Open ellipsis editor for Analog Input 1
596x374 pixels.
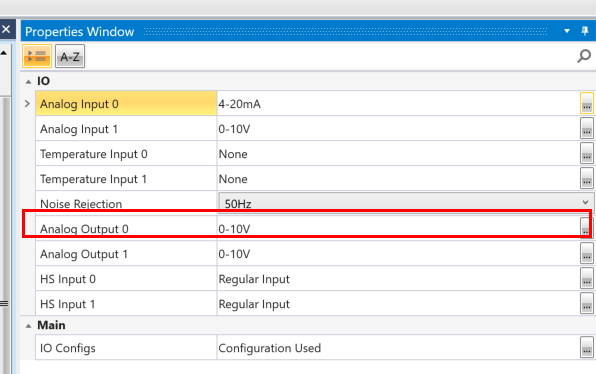tap(587, 128)
